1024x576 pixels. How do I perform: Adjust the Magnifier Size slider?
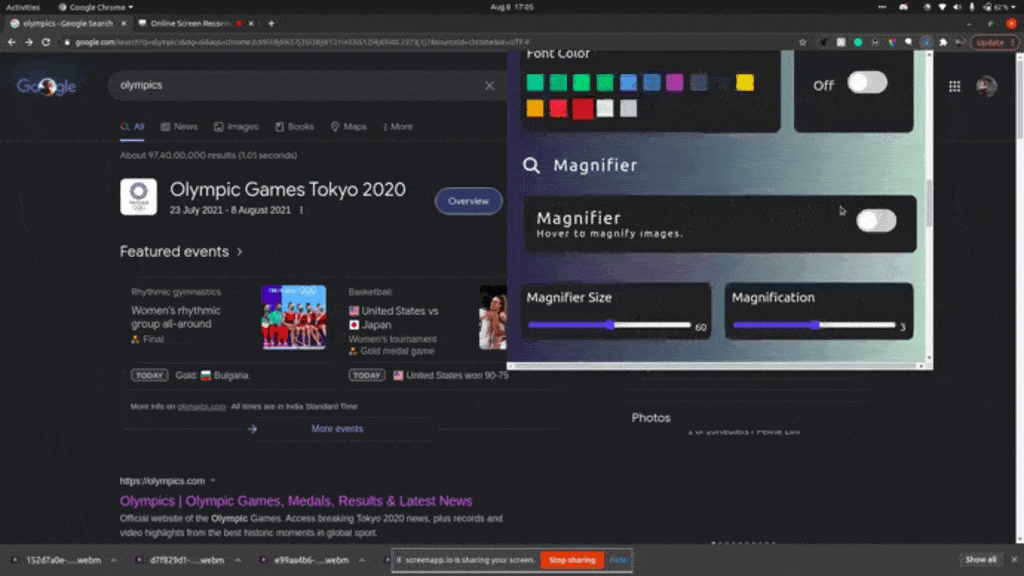(x=609, y=325)
